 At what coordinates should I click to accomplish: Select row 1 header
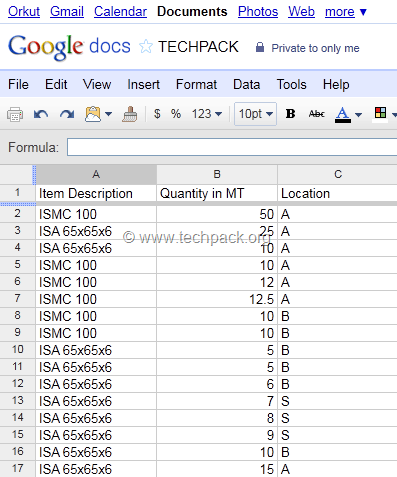pyautogui.click(x=18, y=193)
